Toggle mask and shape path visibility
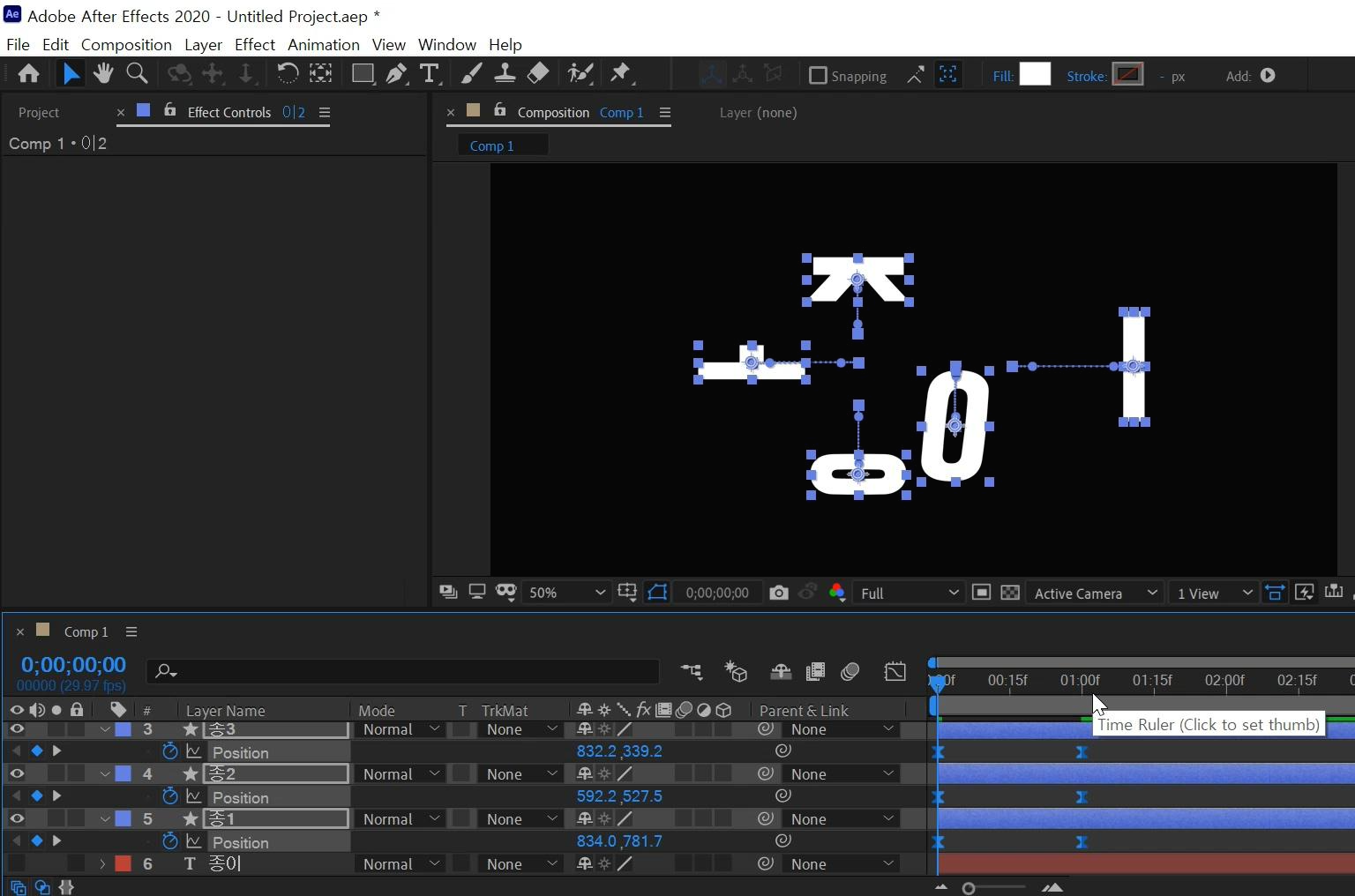The height and width of the screenshot is (896, 1355). tap(657, 593)
